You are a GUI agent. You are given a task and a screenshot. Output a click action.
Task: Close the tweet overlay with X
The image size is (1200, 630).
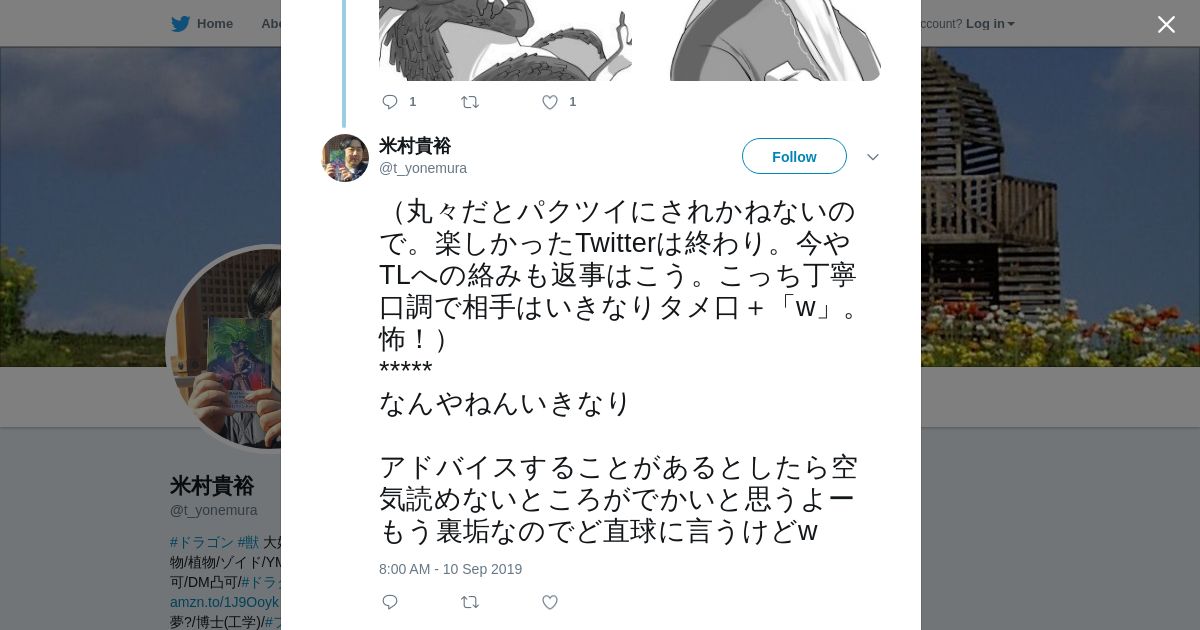1166,24
